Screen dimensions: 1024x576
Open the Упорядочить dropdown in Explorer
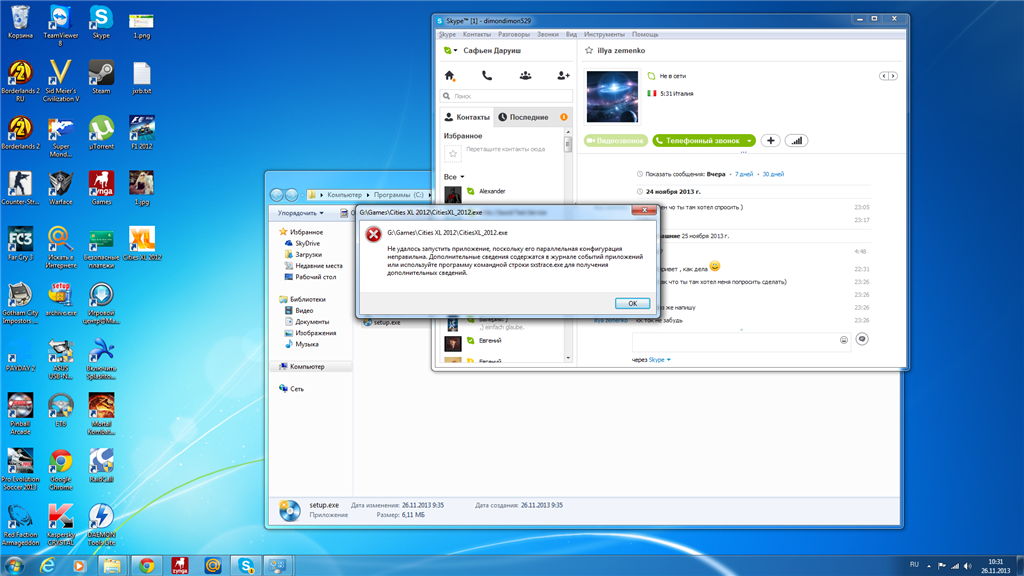point(300,213)
